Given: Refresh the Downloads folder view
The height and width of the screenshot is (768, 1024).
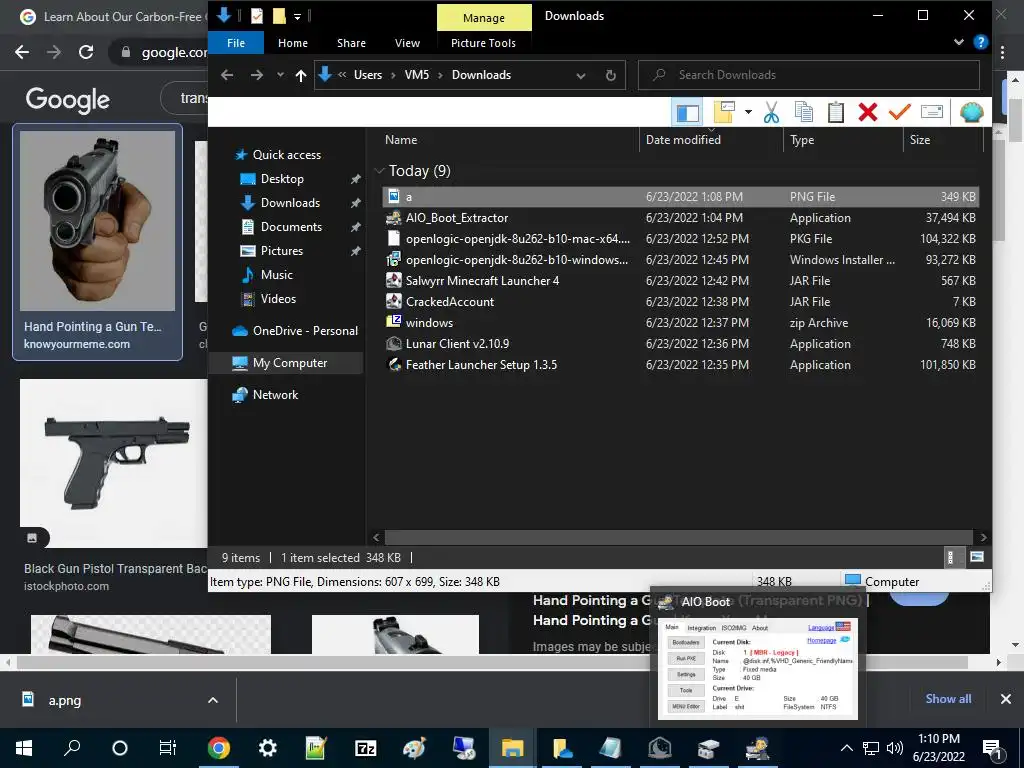Looking at the screenshot, I should click(x=611, y=75).
